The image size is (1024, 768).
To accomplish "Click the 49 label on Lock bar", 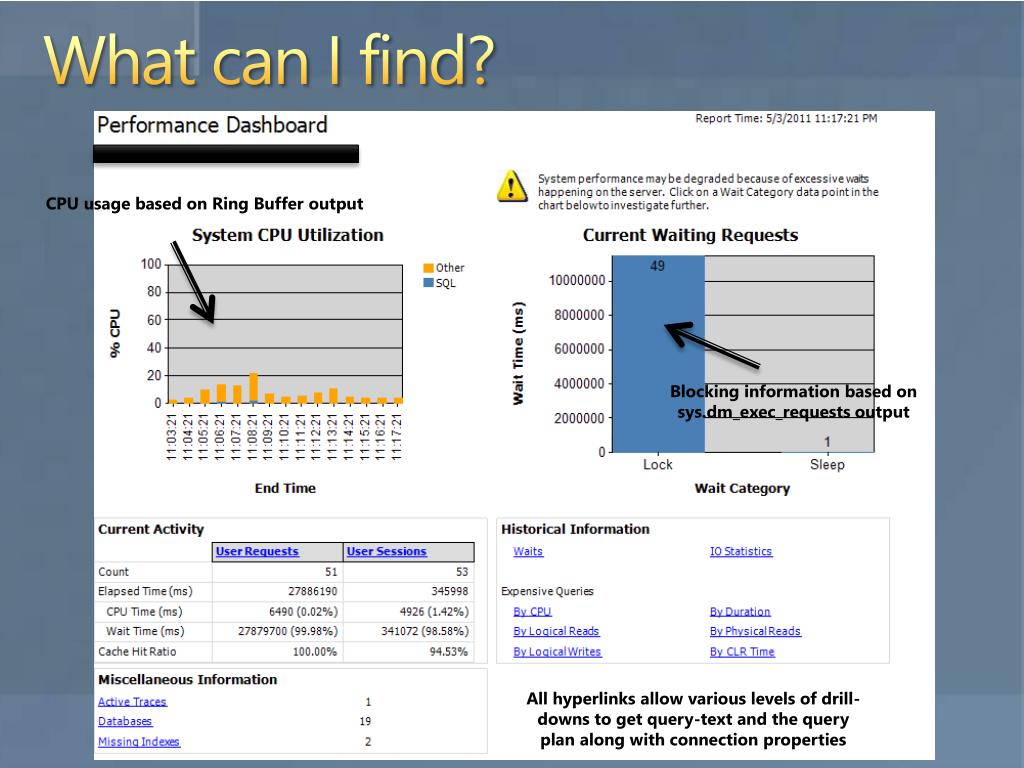I will coord(658,266).
